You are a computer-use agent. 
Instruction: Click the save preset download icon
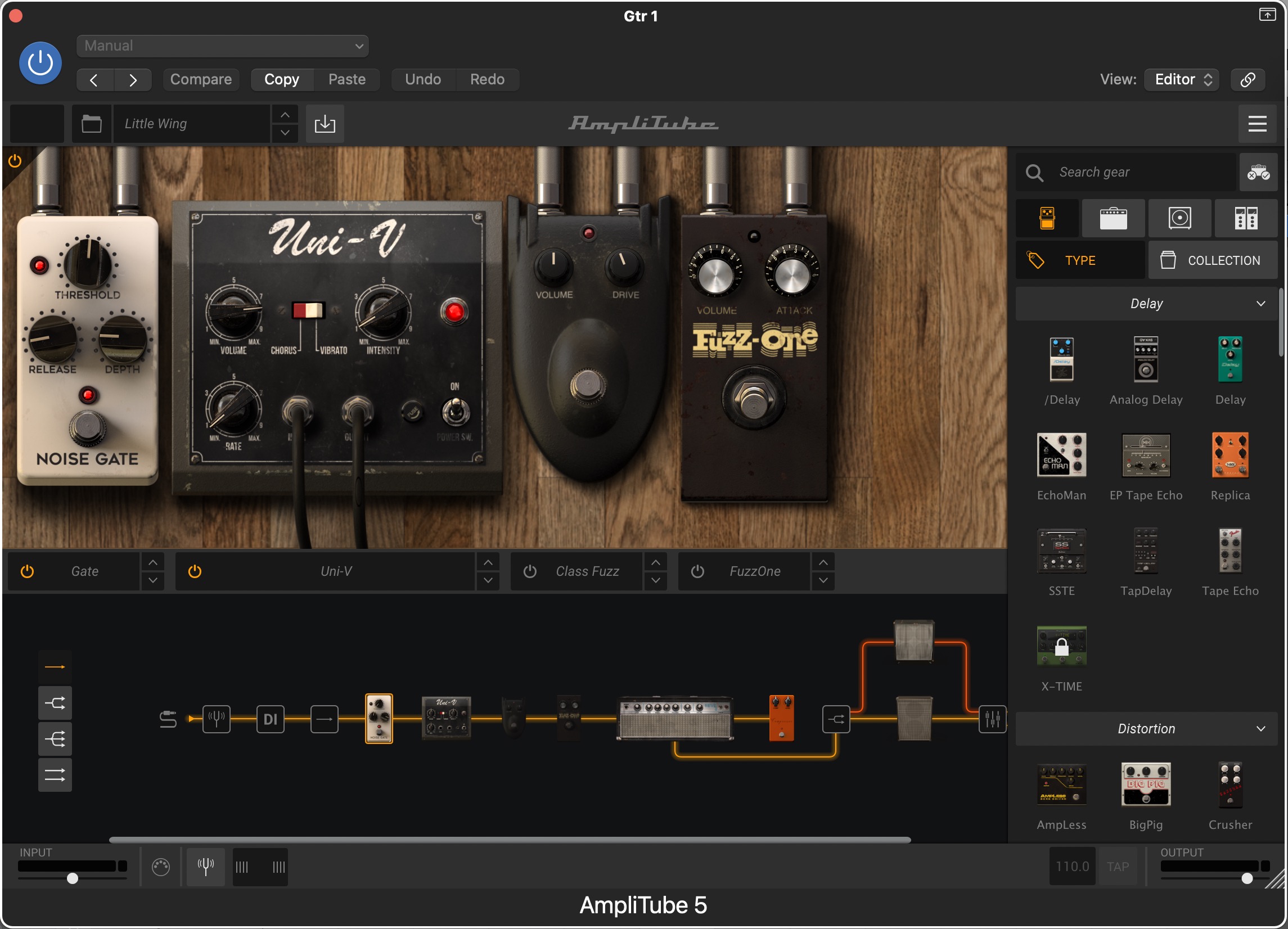(x=325, y=123)
